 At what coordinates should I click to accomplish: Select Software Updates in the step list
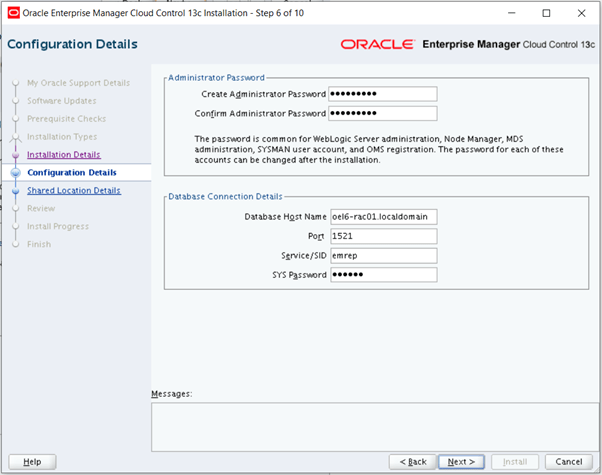click(x=61, y=100)
